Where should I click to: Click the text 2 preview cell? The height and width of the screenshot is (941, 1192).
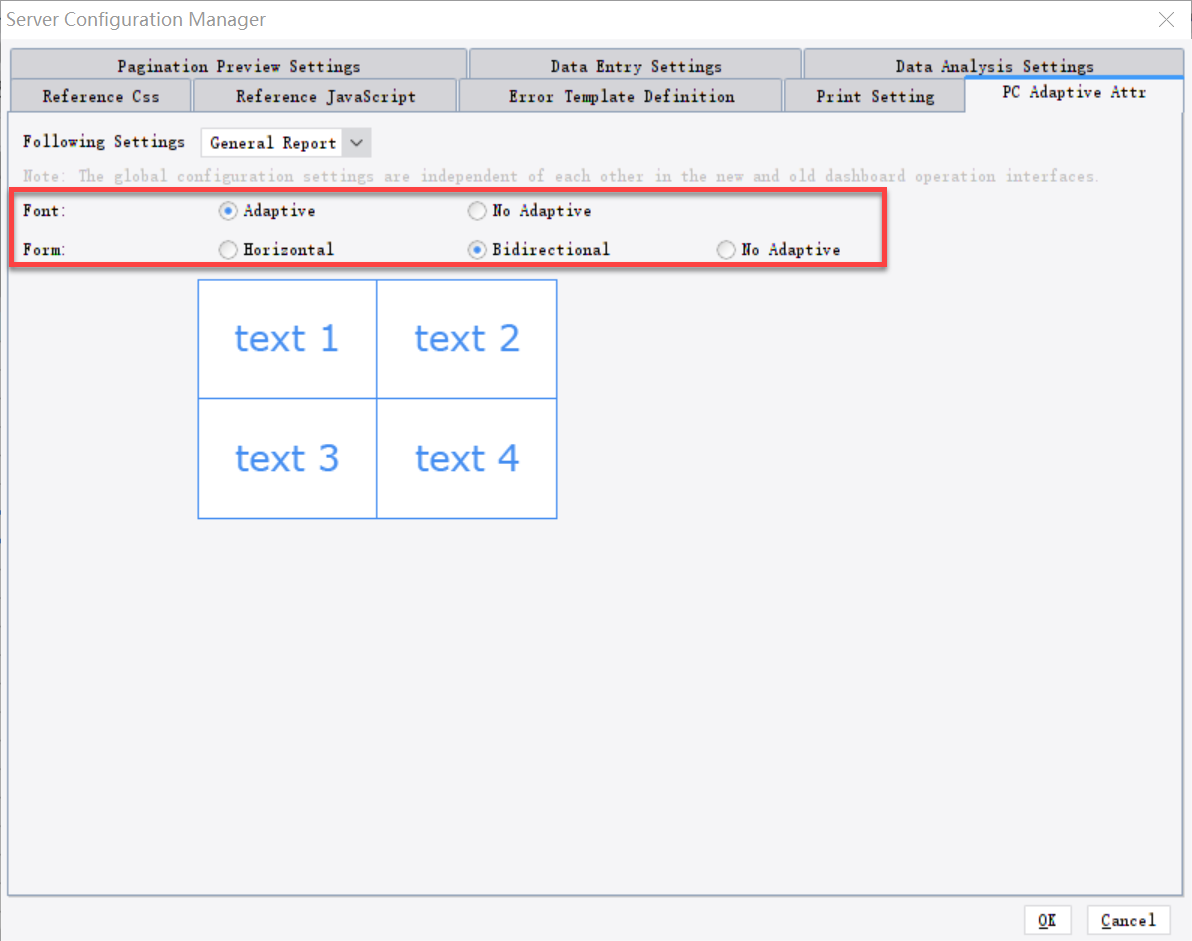(467, 339)
